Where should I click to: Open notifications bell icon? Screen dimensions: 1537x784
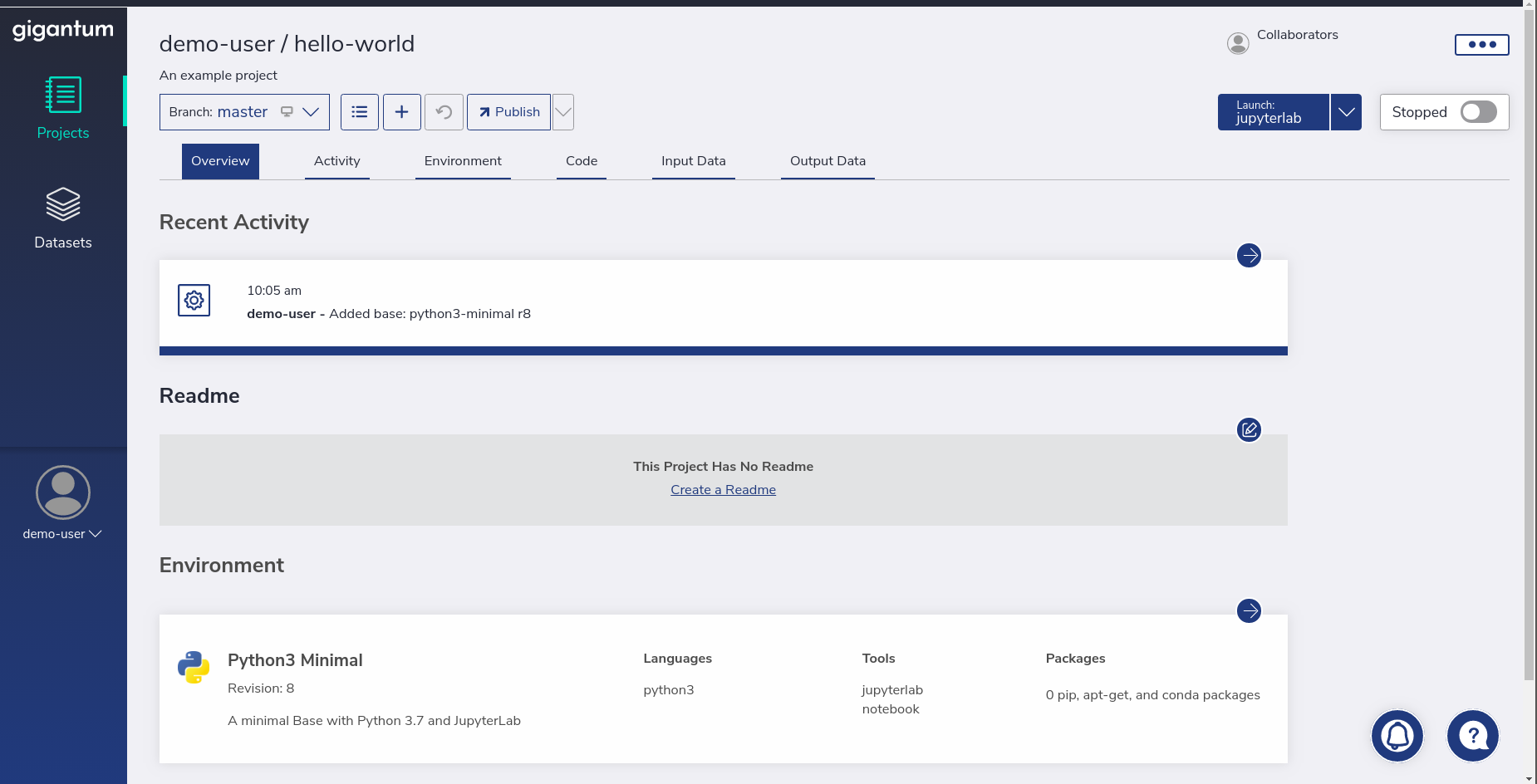tap(1397, 736)
